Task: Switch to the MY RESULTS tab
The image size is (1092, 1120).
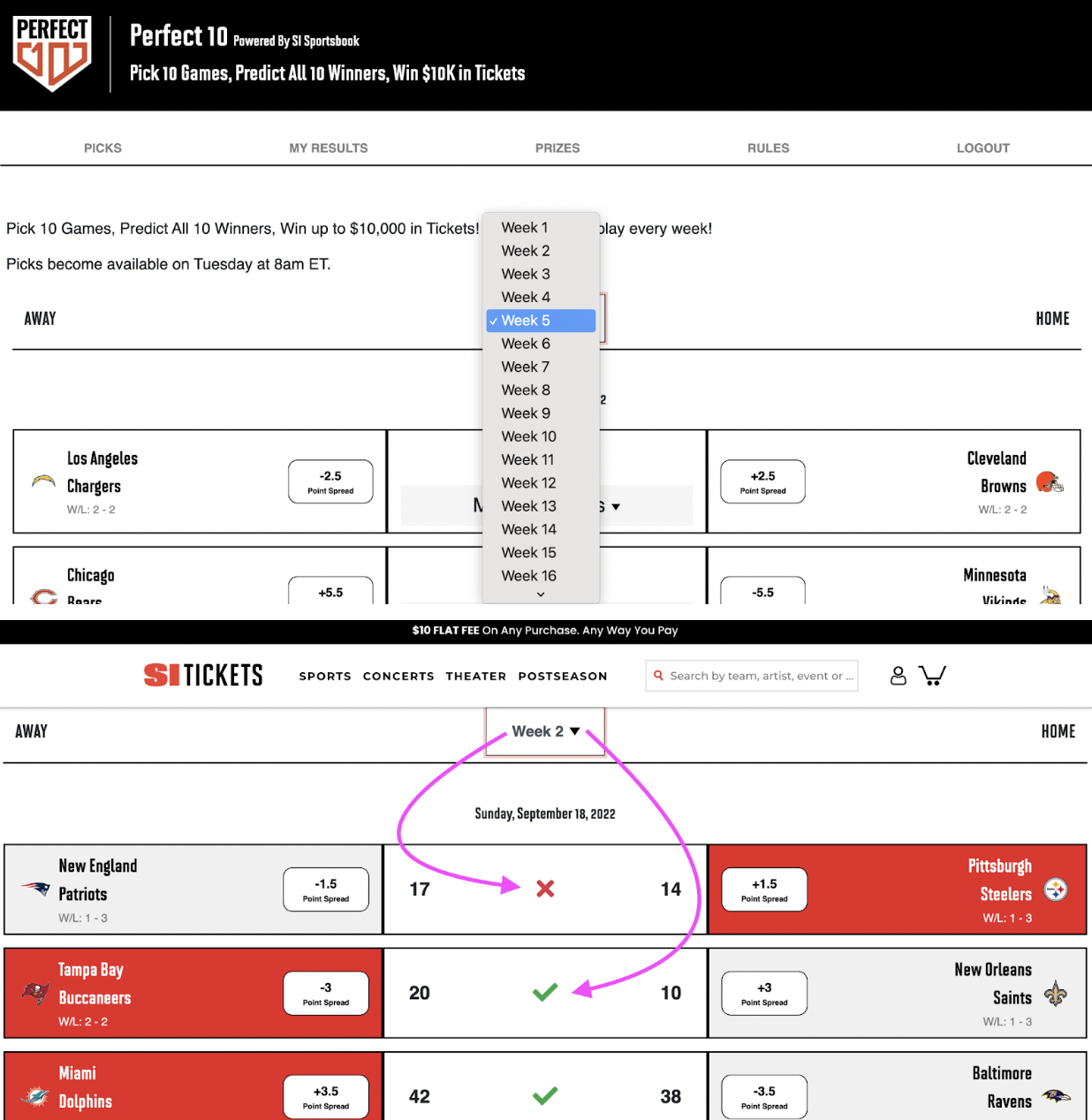Action: pos(329,148)
